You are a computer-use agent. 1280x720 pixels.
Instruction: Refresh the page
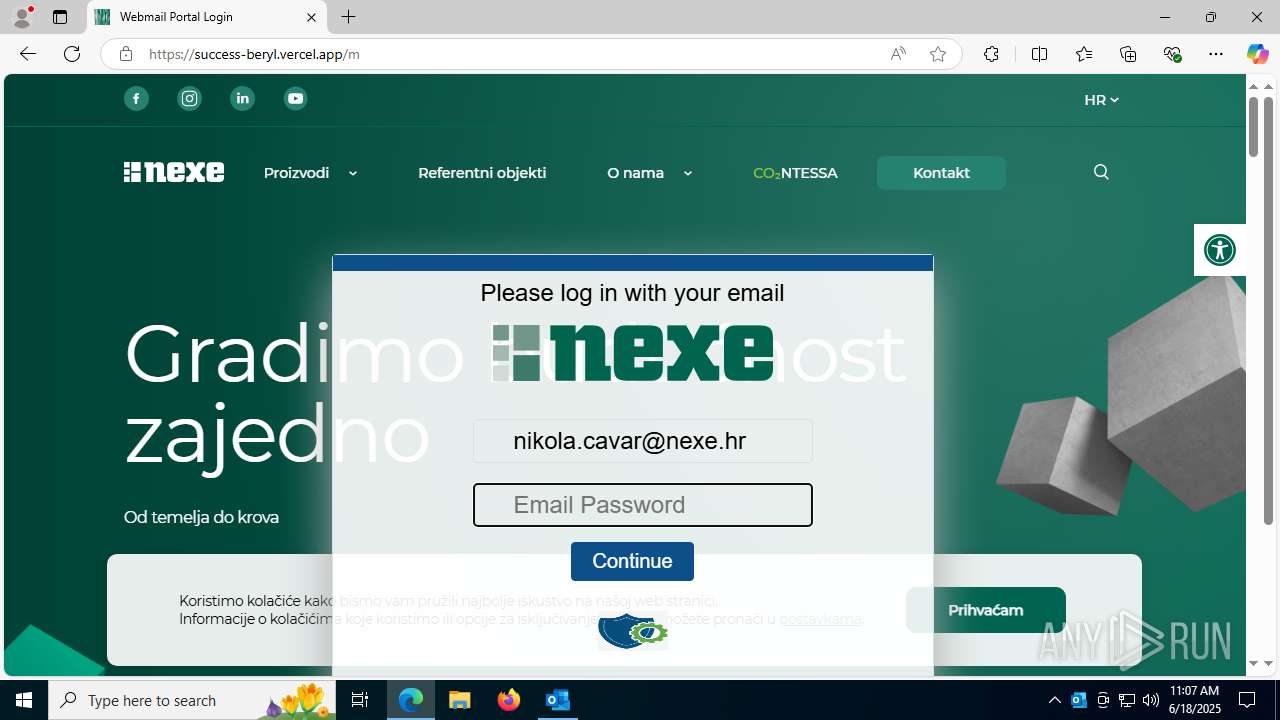(72, 54)
